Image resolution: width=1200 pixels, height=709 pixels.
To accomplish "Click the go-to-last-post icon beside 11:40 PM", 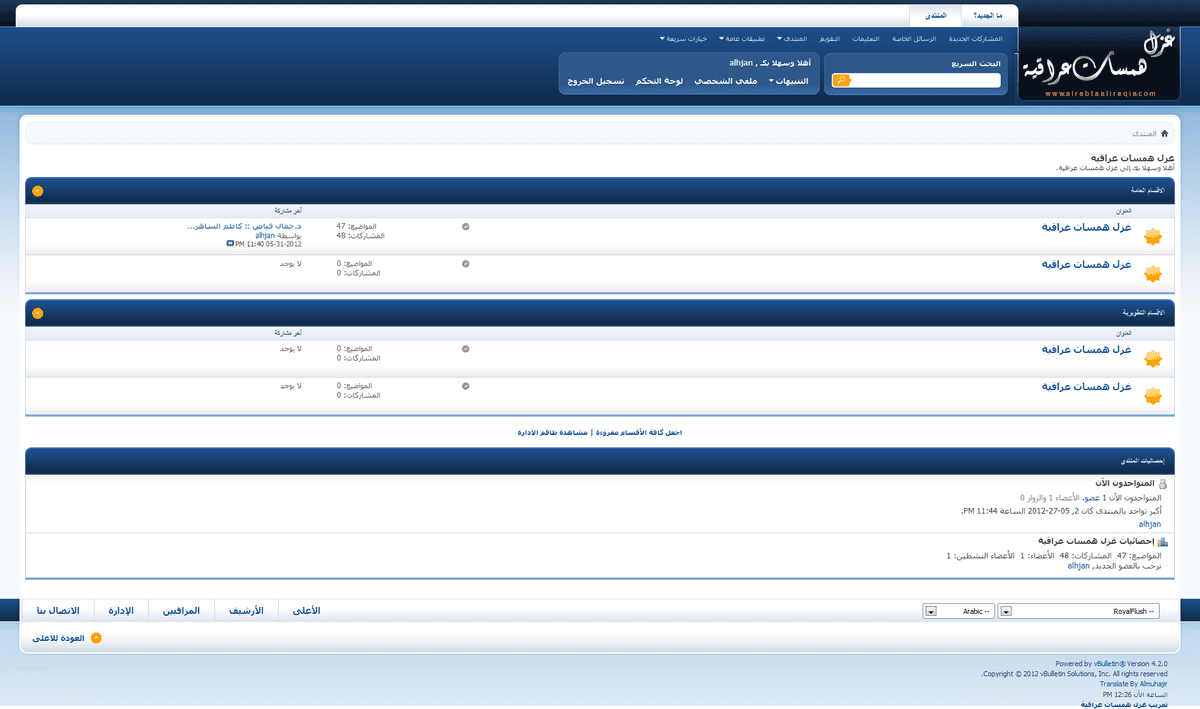I will click(x=231, y=244).
